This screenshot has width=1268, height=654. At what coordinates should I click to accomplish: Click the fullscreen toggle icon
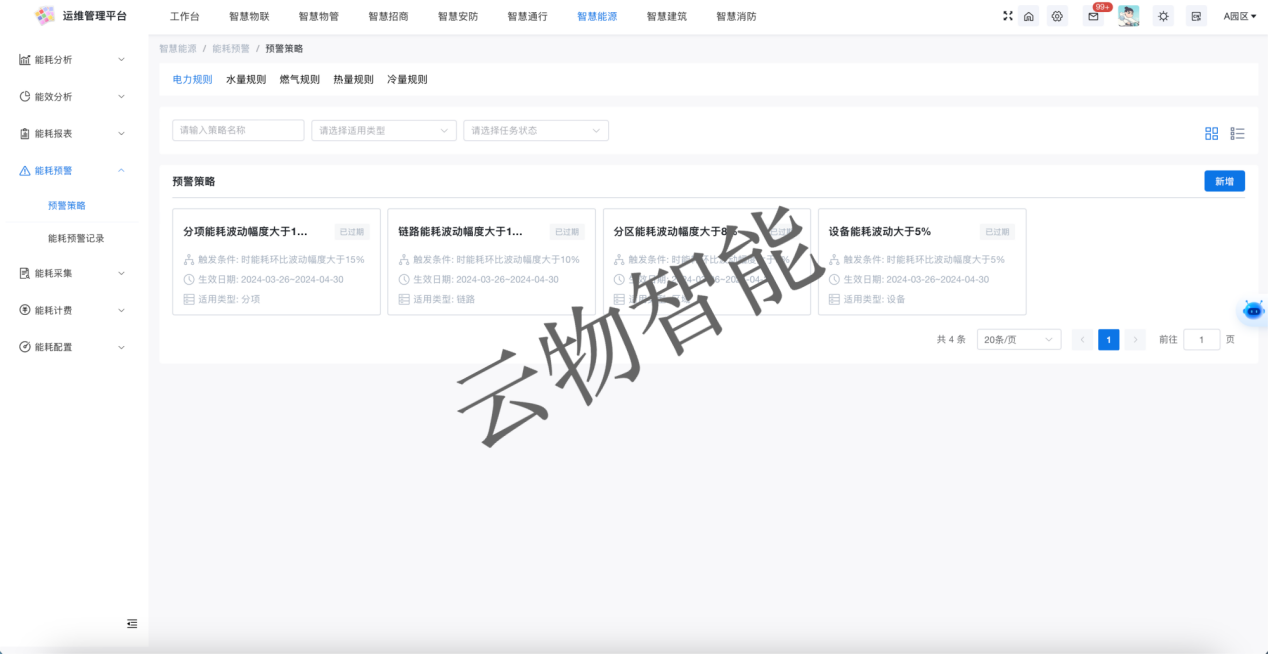(x=1007, y=16)
